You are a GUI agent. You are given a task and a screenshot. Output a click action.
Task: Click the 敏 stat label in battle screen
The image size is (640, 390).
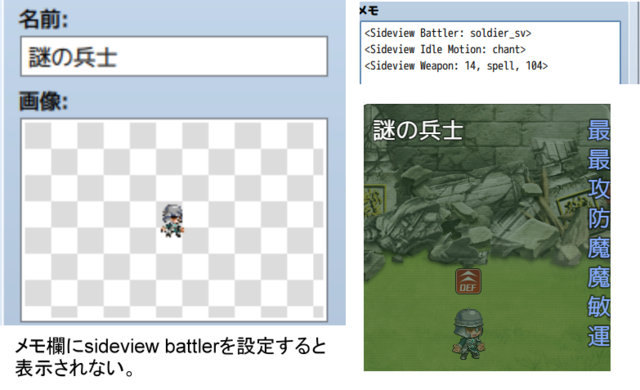(x=599, y=307)
